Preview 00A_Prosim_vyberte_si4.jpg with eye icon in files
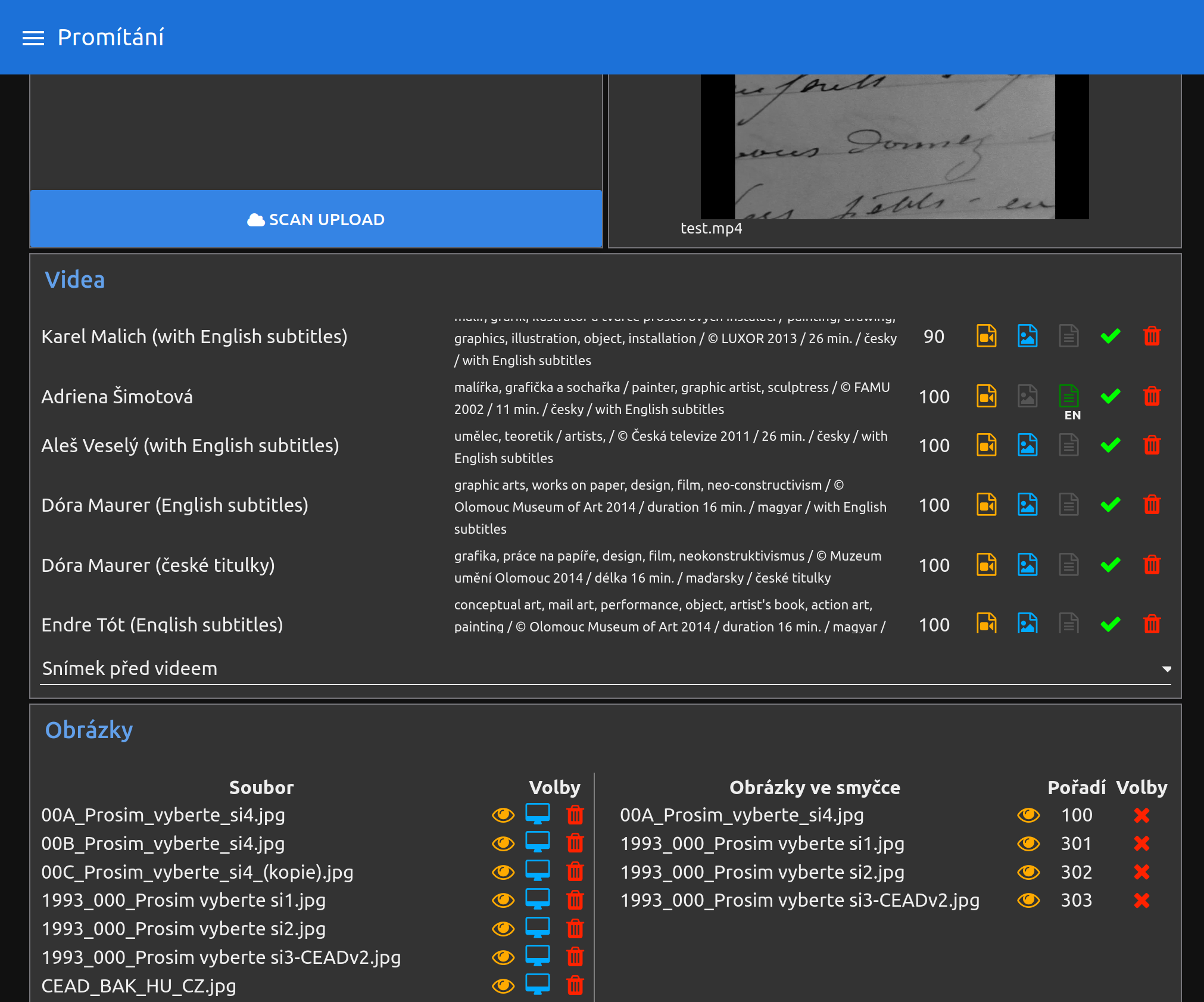This screenshot has height=1002, width=1204. pos(503,814)
